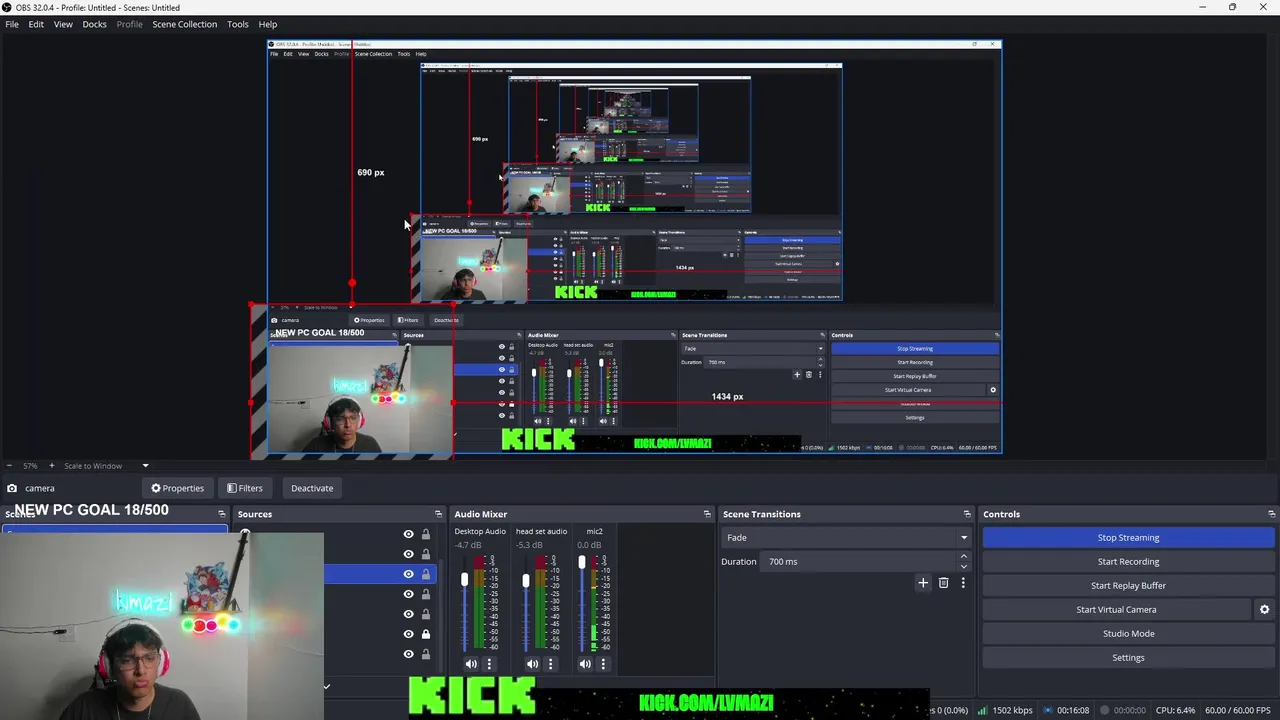Click the 1502 kbps bitrate text

pyautogui.click(x=1013, y=711)
